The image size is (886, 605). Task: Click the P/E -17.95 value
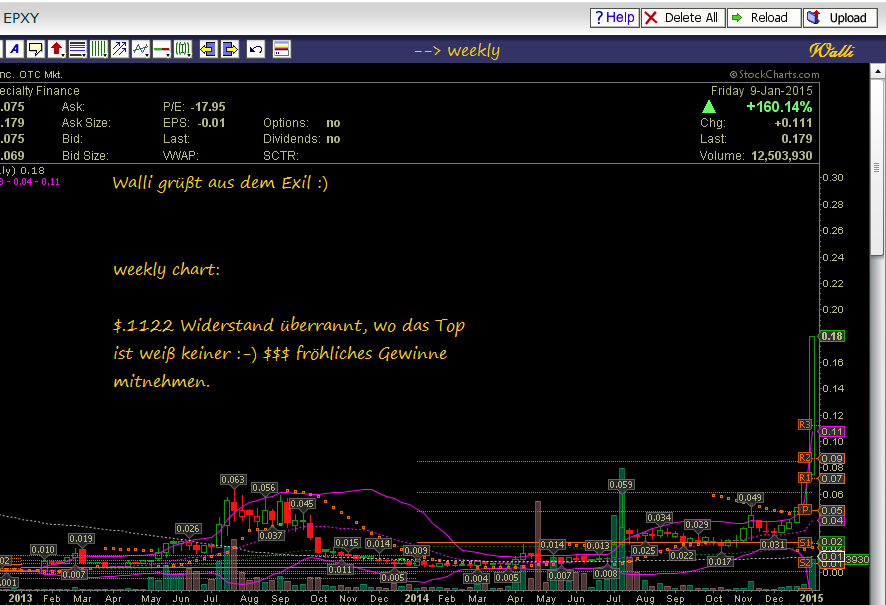pyautogui.click(x=208, y=107)
